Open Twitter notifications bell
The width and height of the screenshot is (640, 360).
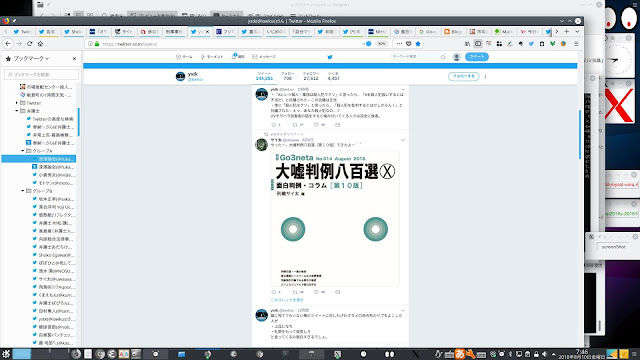tap(238, 57)
